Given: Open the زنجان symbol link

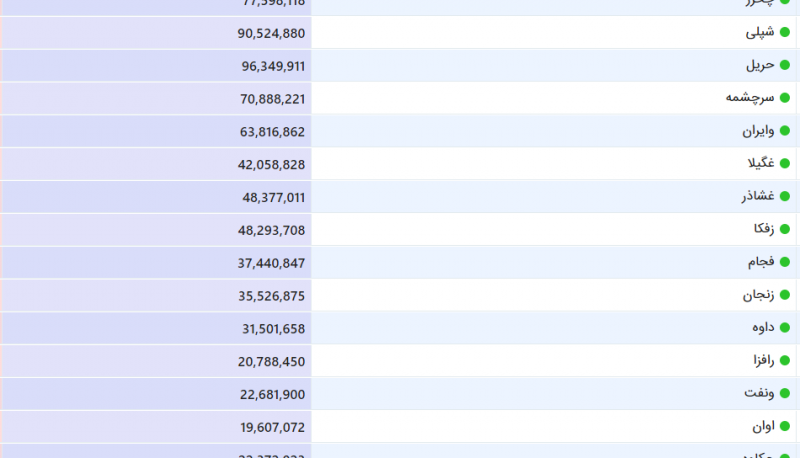Looking at the screenshot, I should click(x=758, y=295).
